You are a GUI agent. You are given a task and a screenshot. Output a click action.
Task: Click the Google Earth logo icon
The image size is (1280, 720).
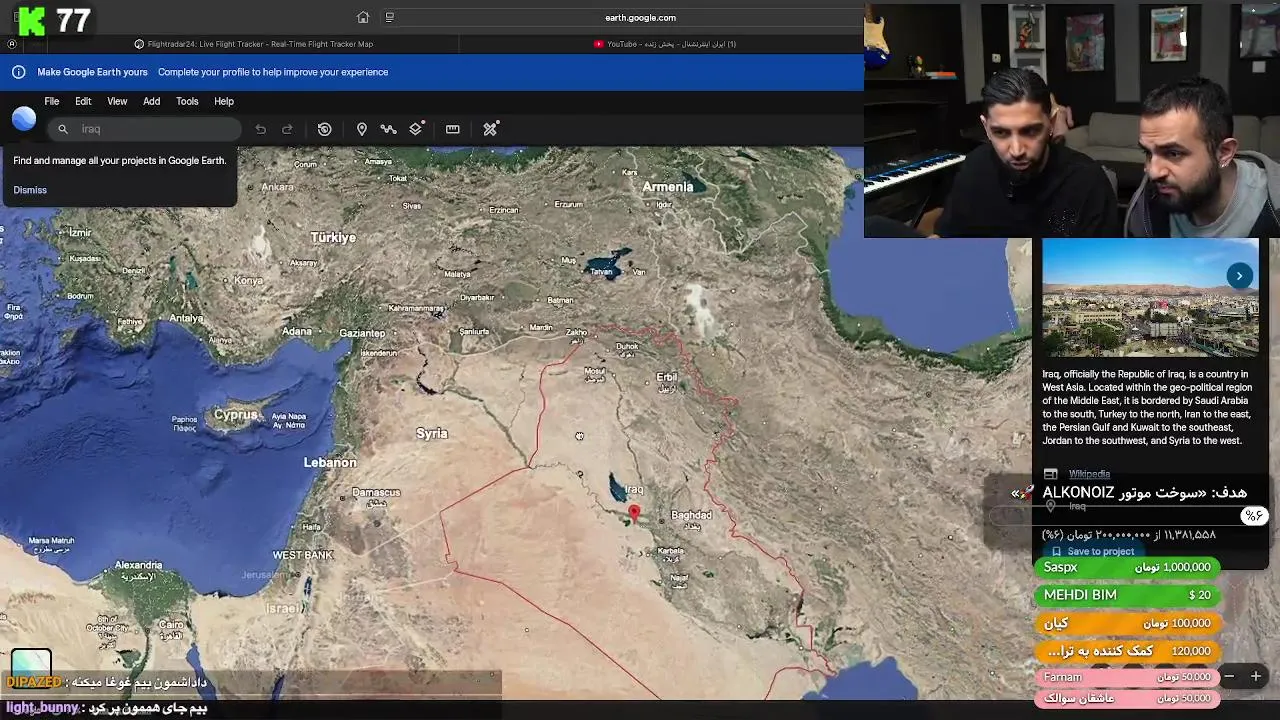pos(24,119)
